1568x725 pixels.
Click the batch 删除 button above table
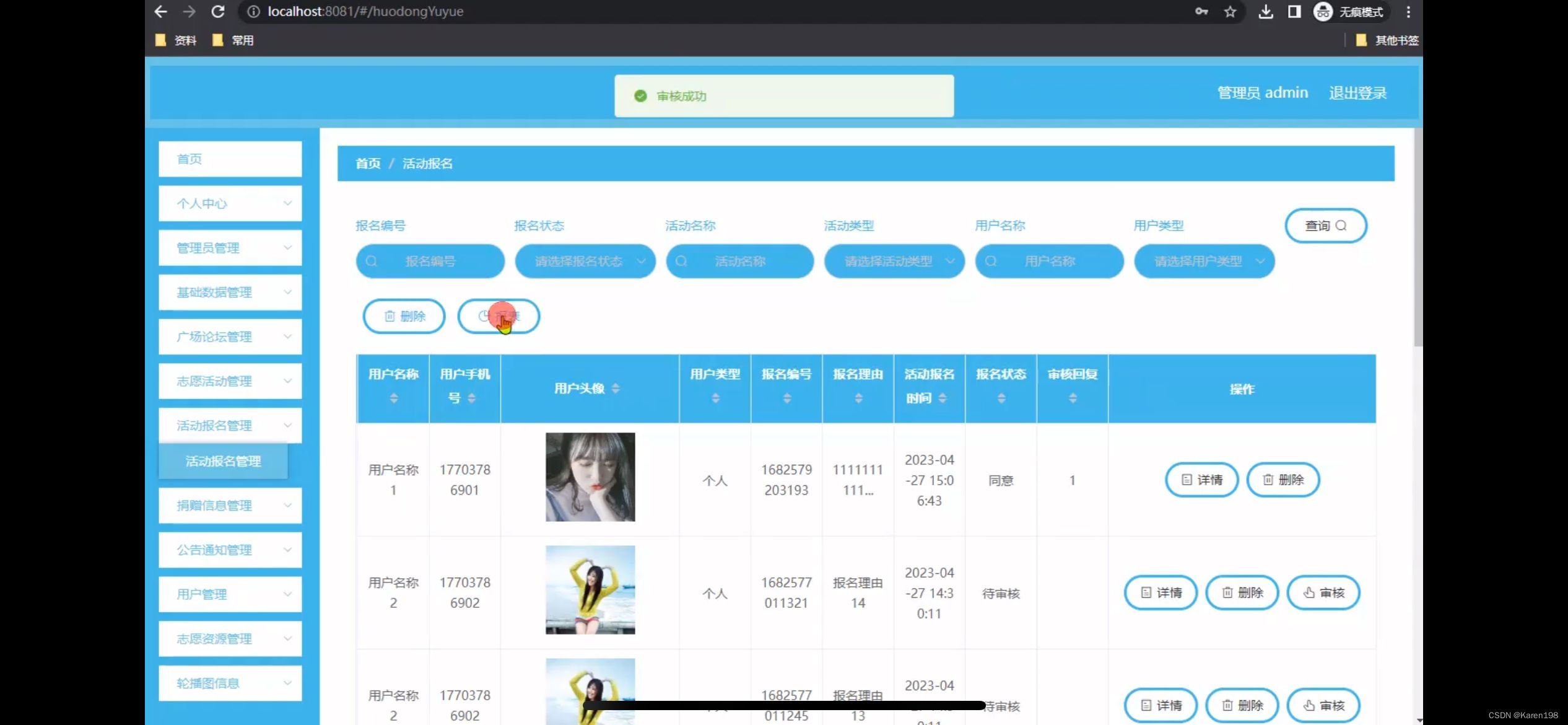pyautogui.click(x=404, y=316)
